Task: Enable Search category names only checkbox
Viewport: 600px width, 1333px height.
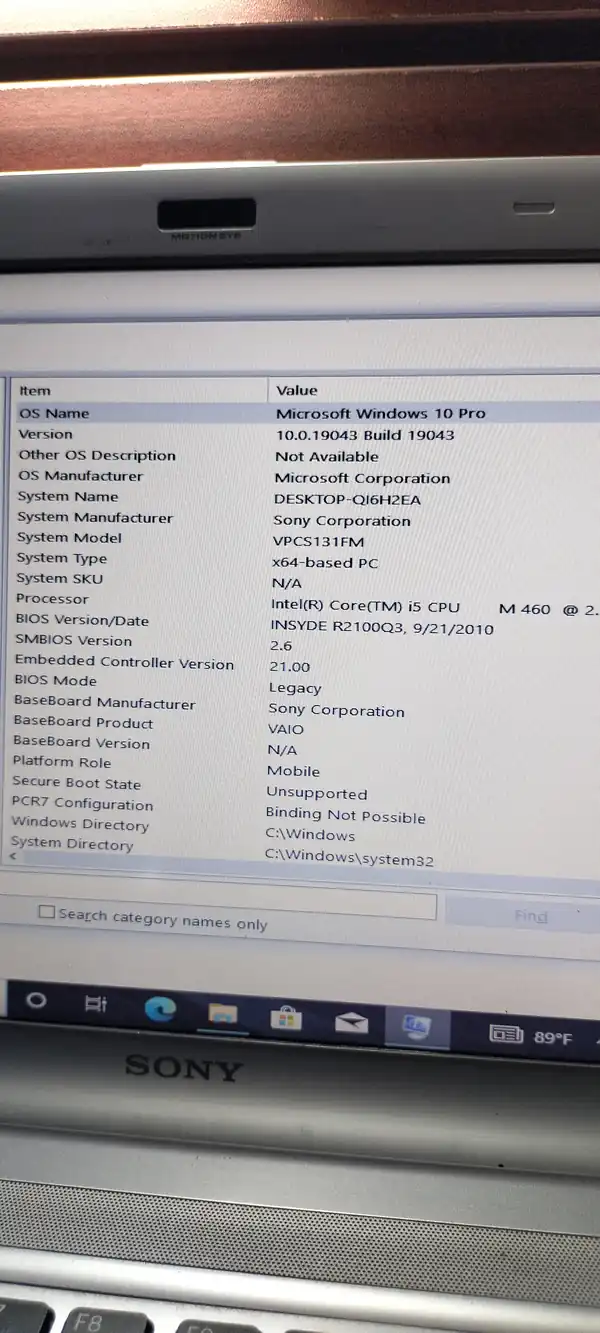Action: point(46,912)
